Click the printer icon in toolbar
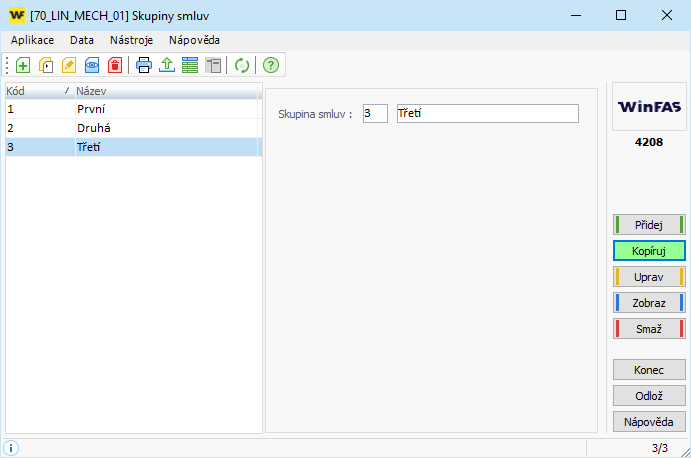 pos(144,65)
